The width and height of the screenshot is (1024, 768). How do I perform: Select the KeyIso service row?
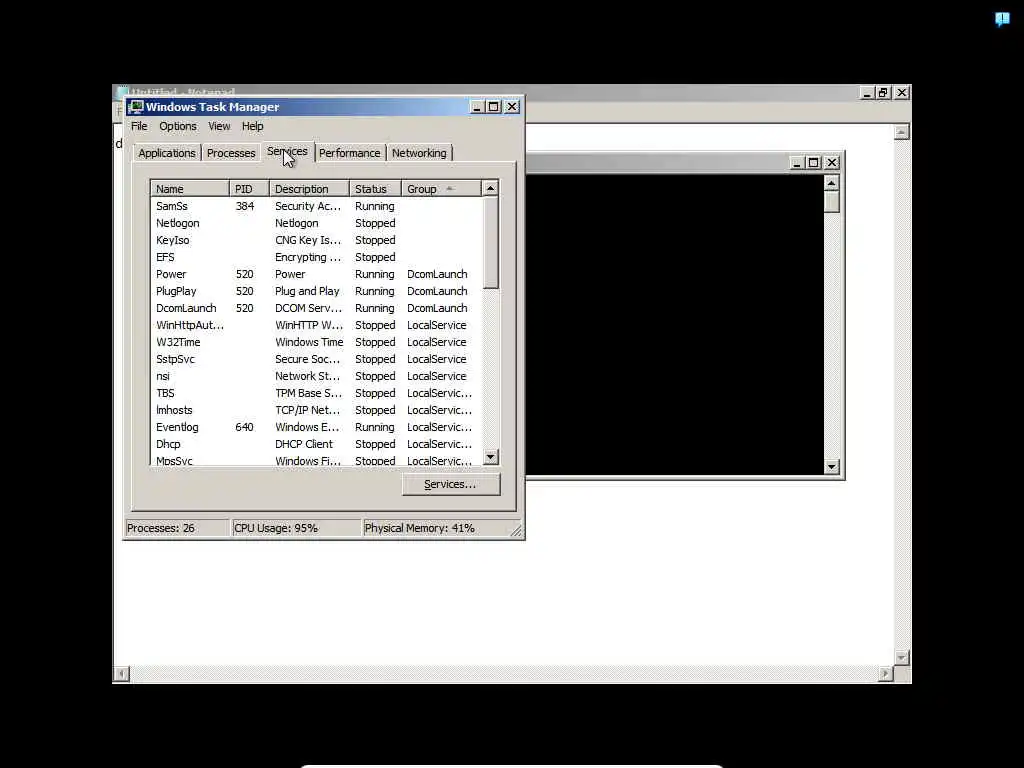coord(316,240)
